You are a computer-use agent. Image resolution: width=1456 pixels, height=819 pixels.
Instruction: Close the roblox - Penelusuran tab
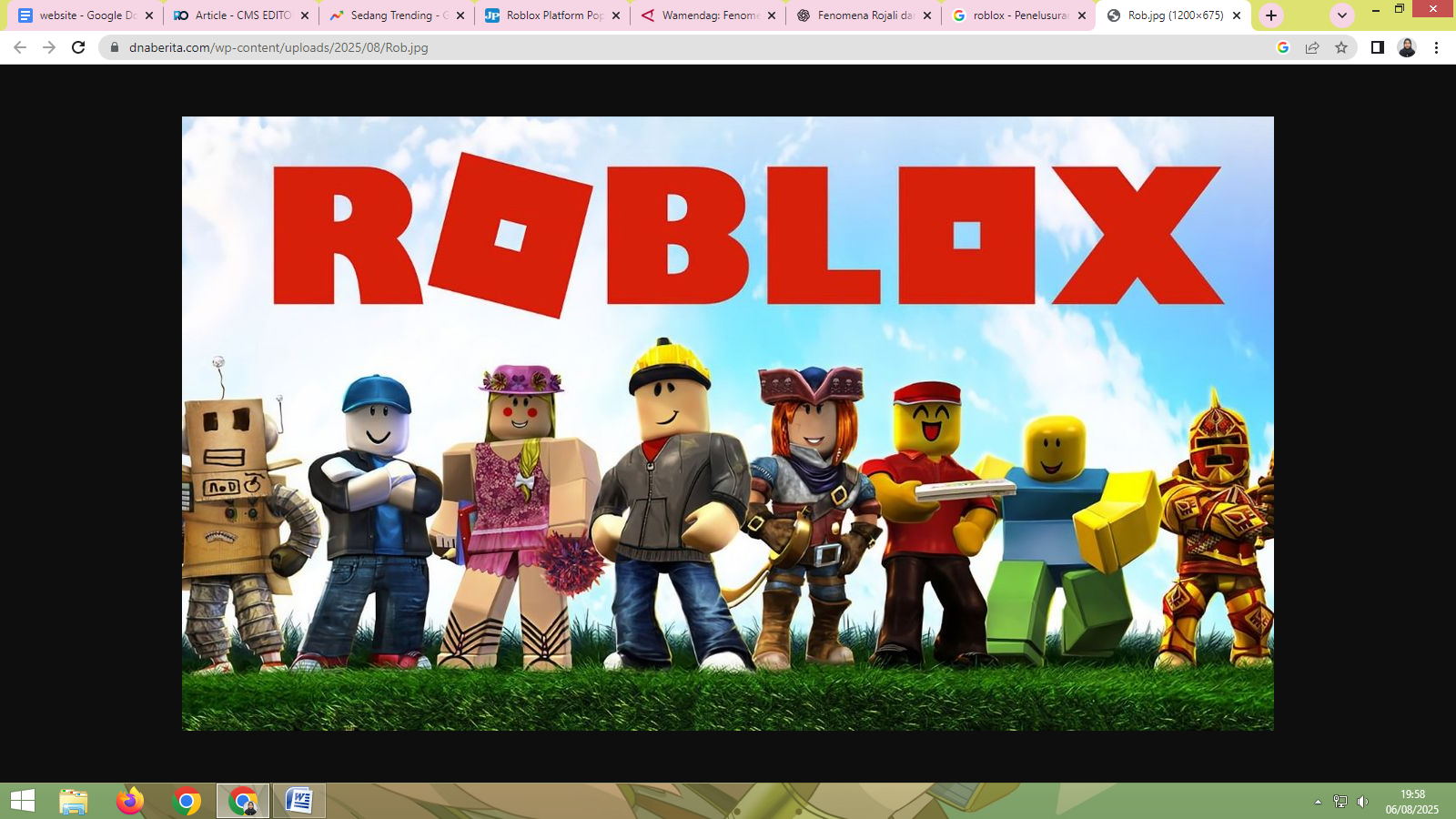[x=1082, y=15]
